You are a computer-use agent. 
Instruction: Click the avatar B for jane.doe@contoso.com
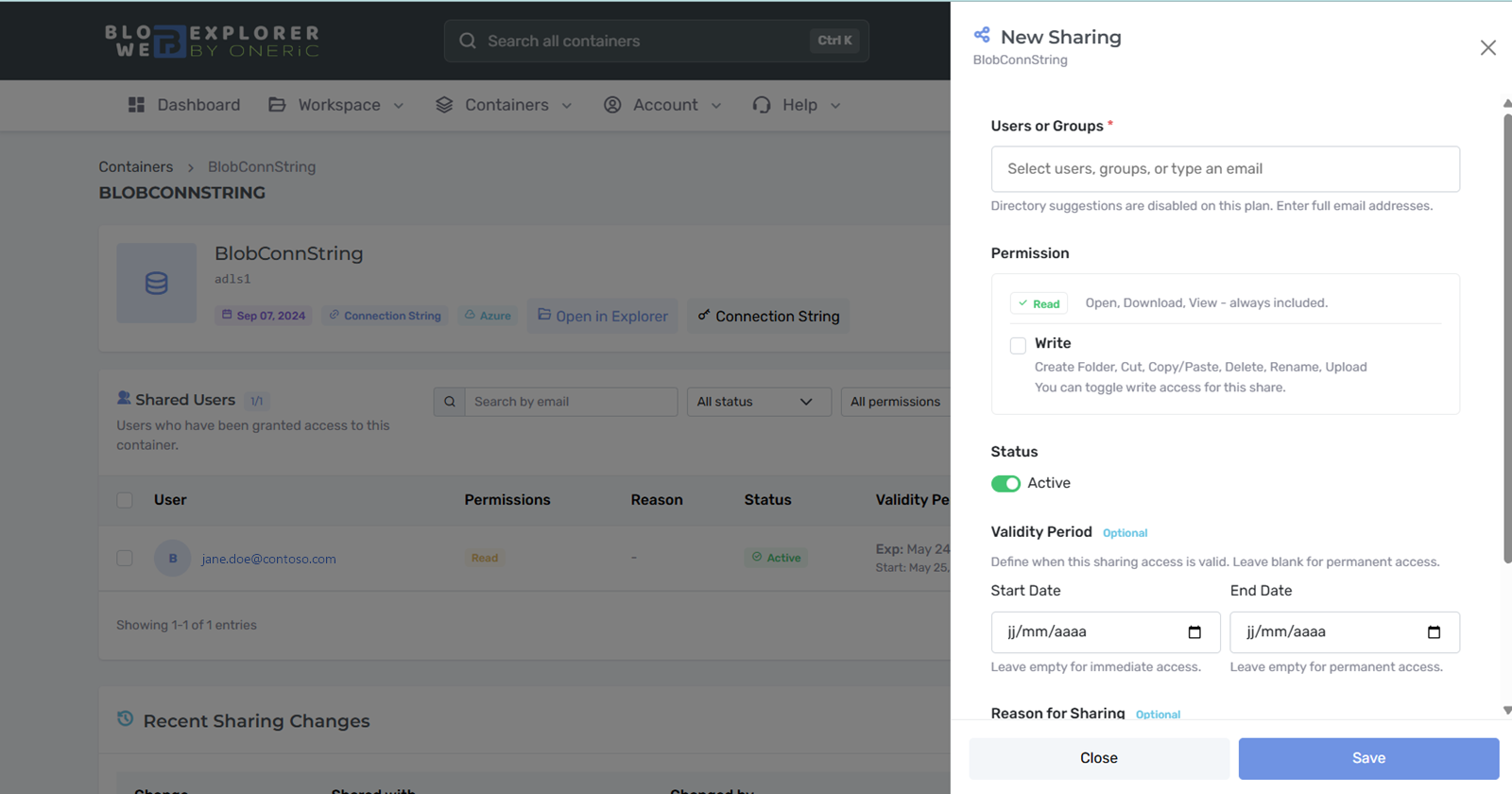pos(173,559)
